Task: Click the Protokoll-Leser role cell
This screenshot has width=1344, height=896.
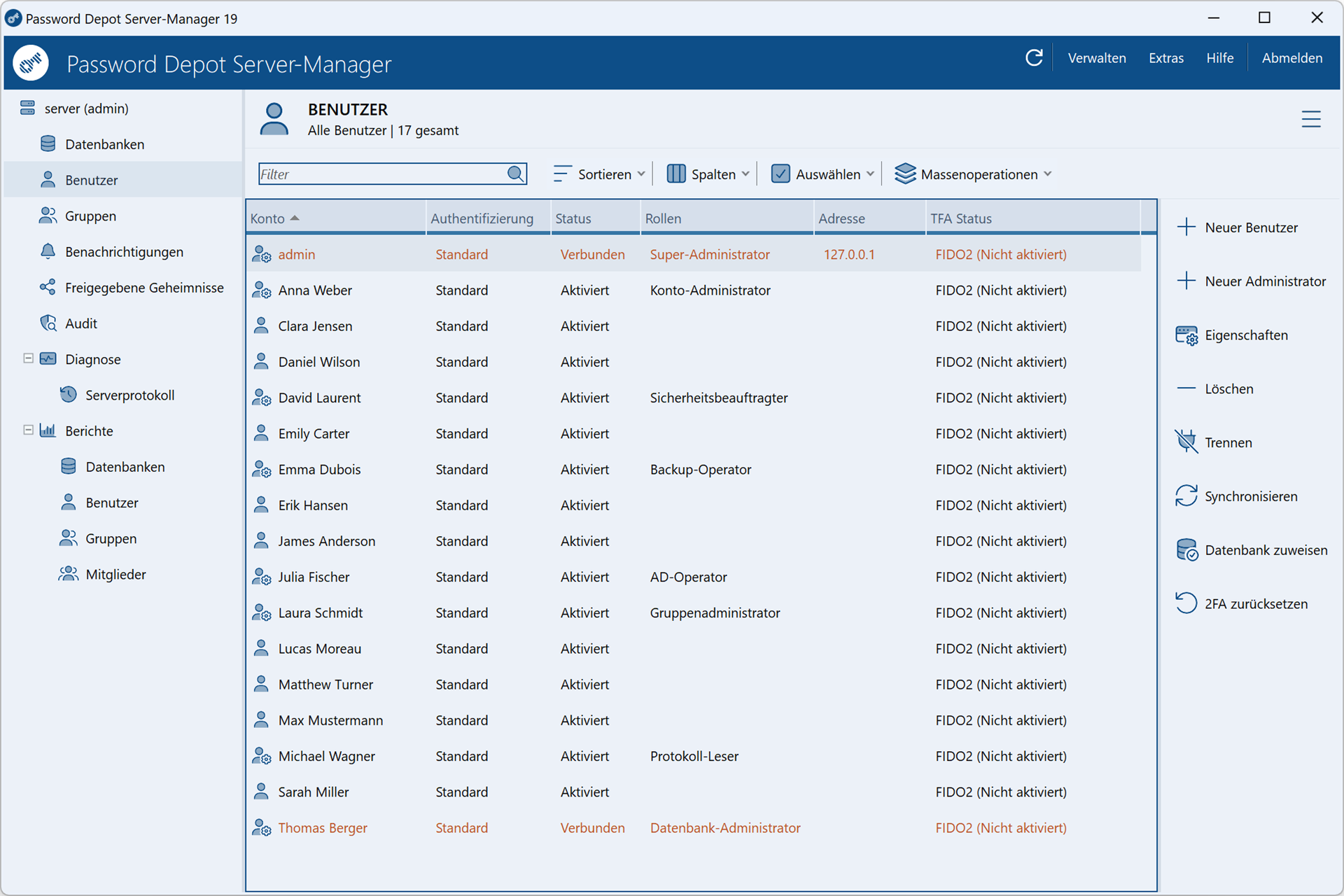Action: (694, 756)
